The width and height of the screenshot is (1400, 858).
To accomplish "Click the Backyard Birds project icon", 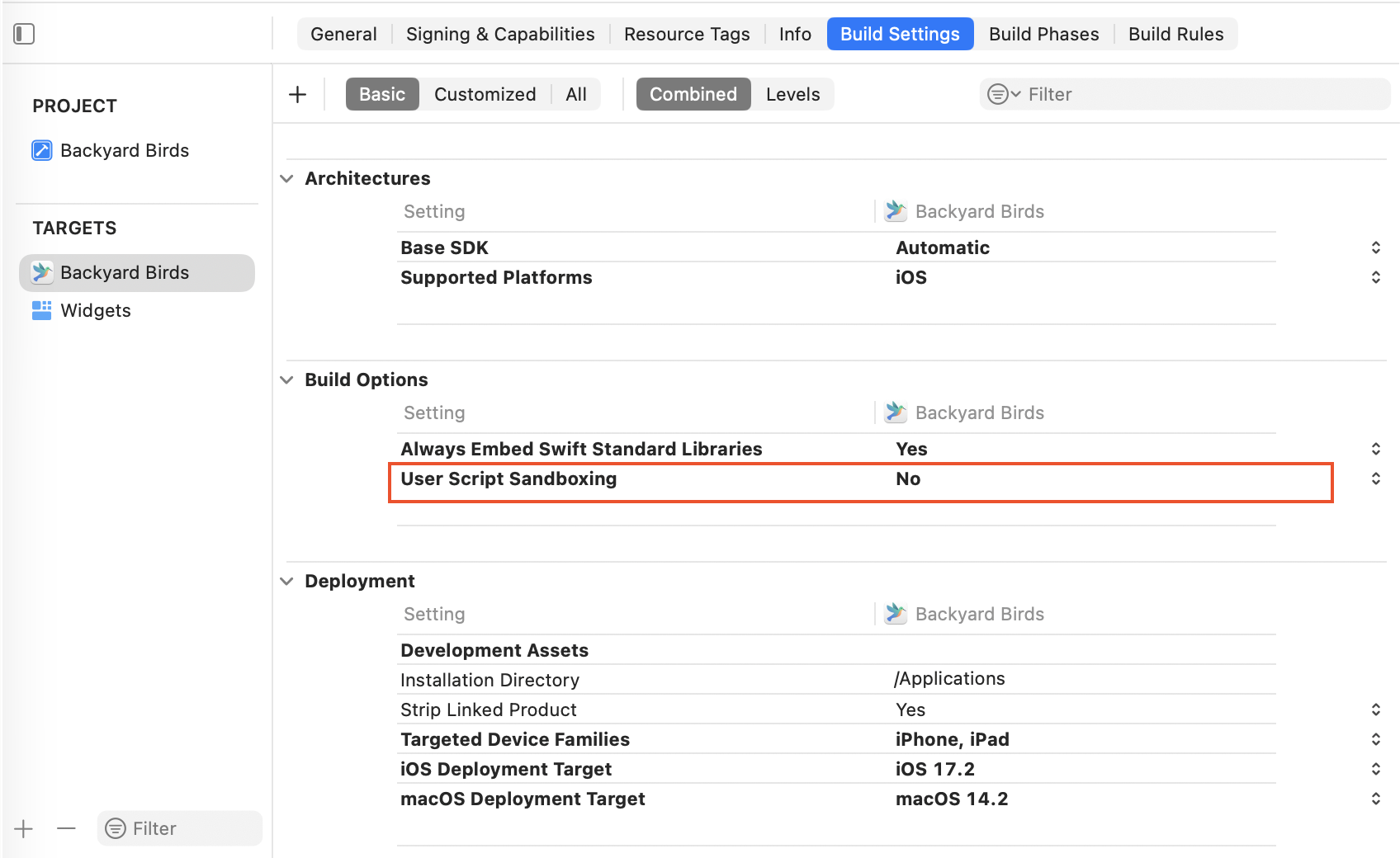I will [42, 150].
